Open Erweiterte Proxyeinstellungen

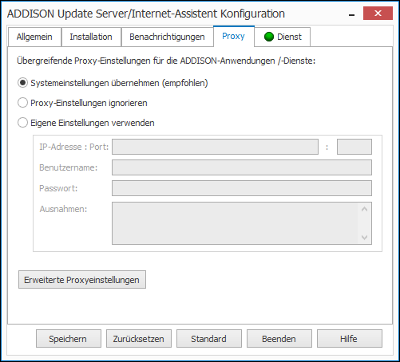(x=82, y=280)
